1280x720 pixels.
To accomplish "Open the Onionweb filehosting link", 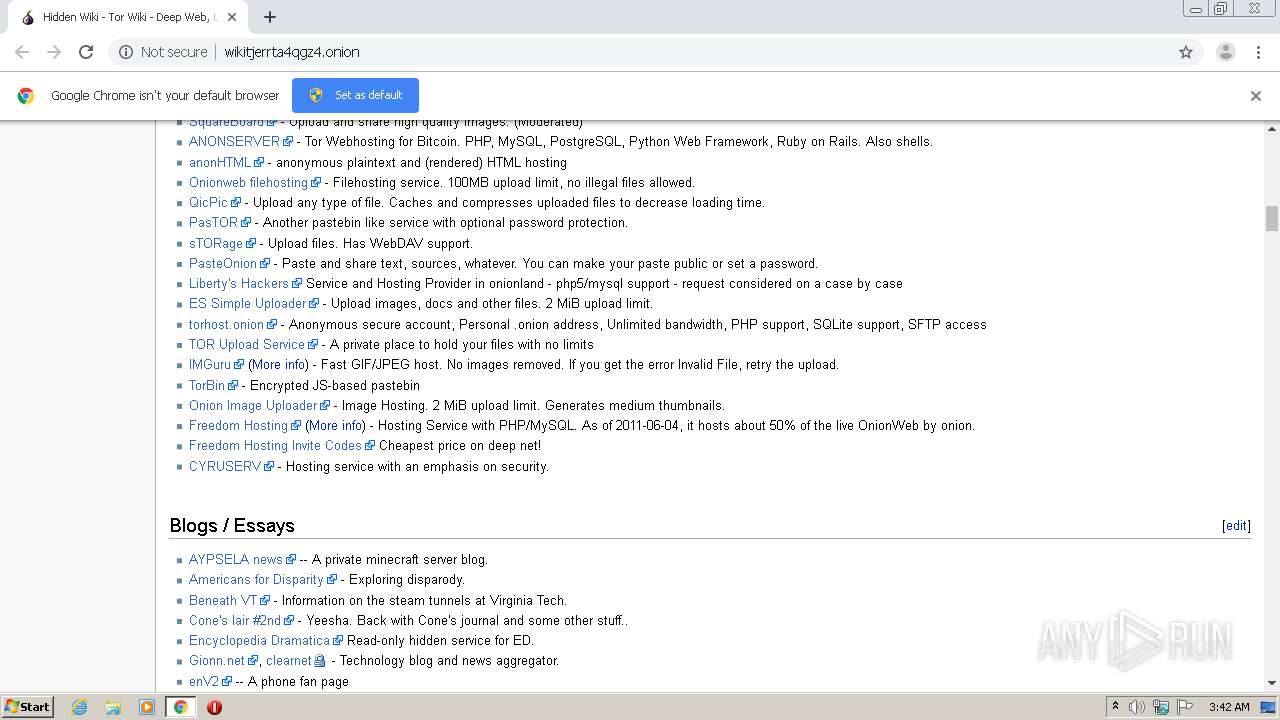I will [x=248, y=182].
